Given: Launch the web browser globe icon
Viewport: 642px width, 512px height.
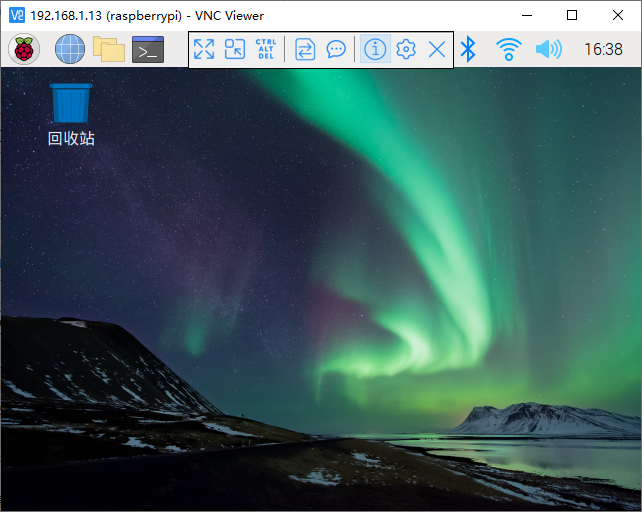Looking at the screenshot, I should pos(70,49).
